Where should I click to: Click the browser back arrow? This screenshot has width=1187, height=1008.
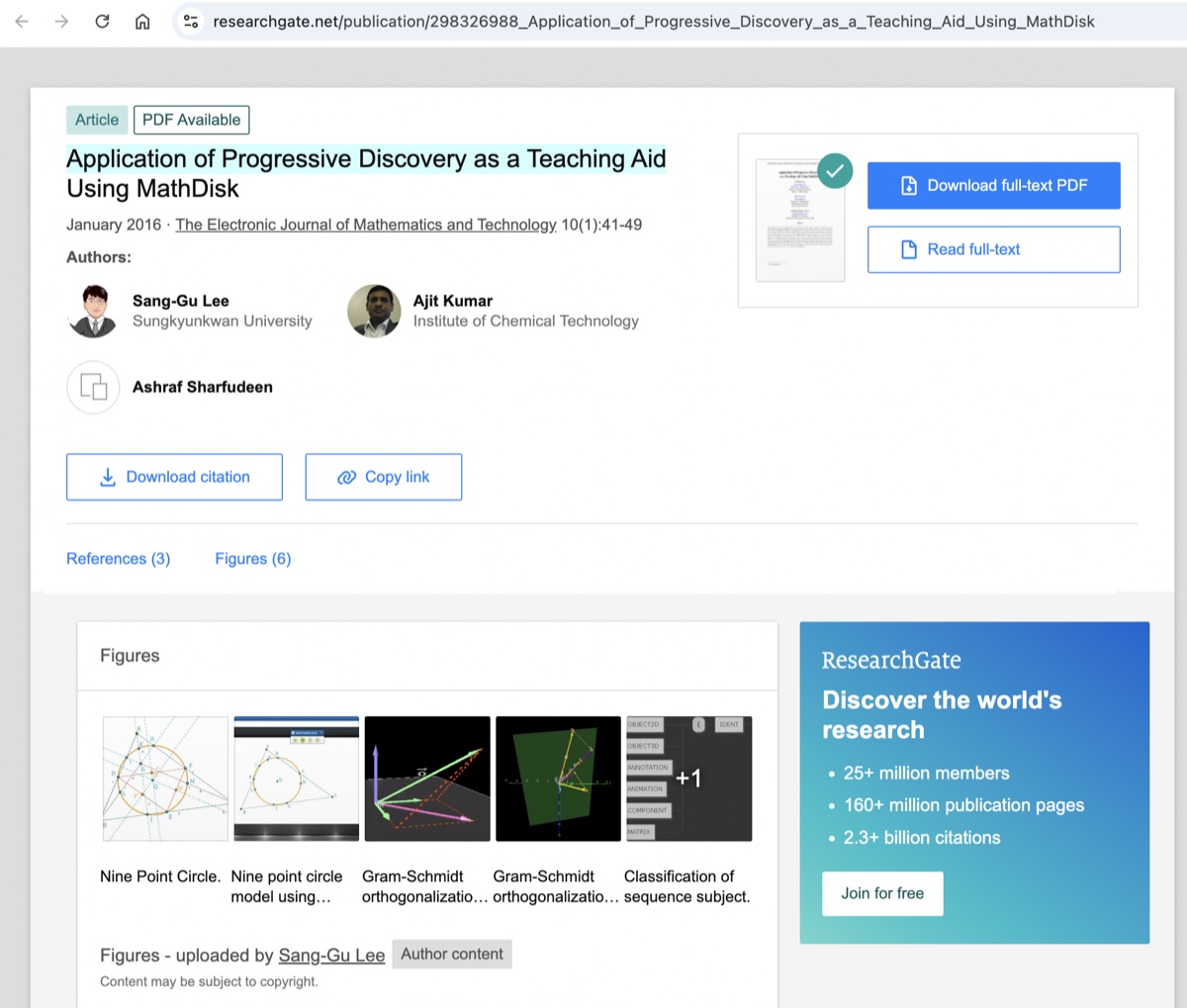click(22, 21)
